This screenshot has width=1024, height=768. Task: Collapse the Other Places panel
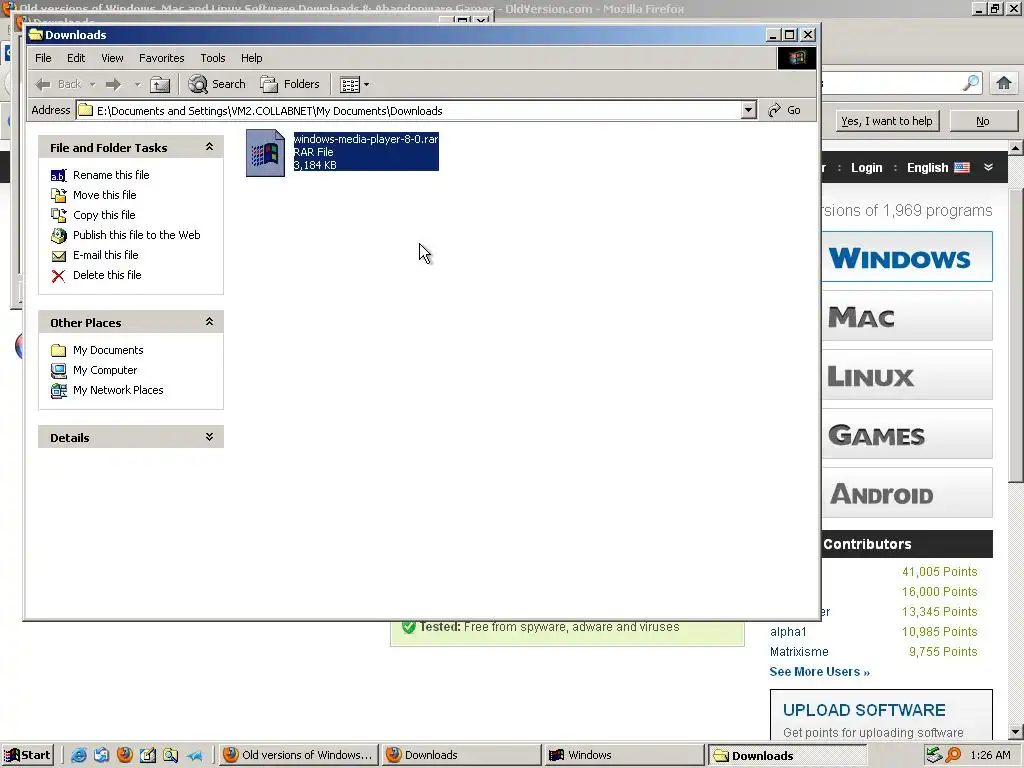209,322
